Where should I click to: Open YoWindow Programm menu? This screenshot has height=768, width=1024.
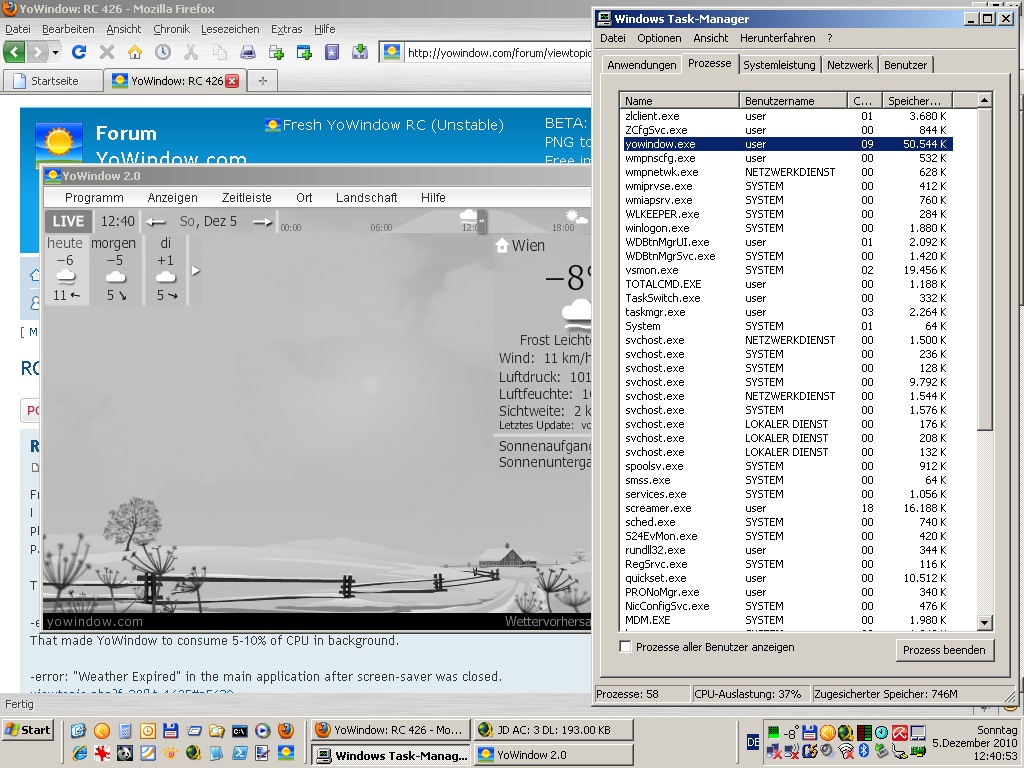point(94,198)
